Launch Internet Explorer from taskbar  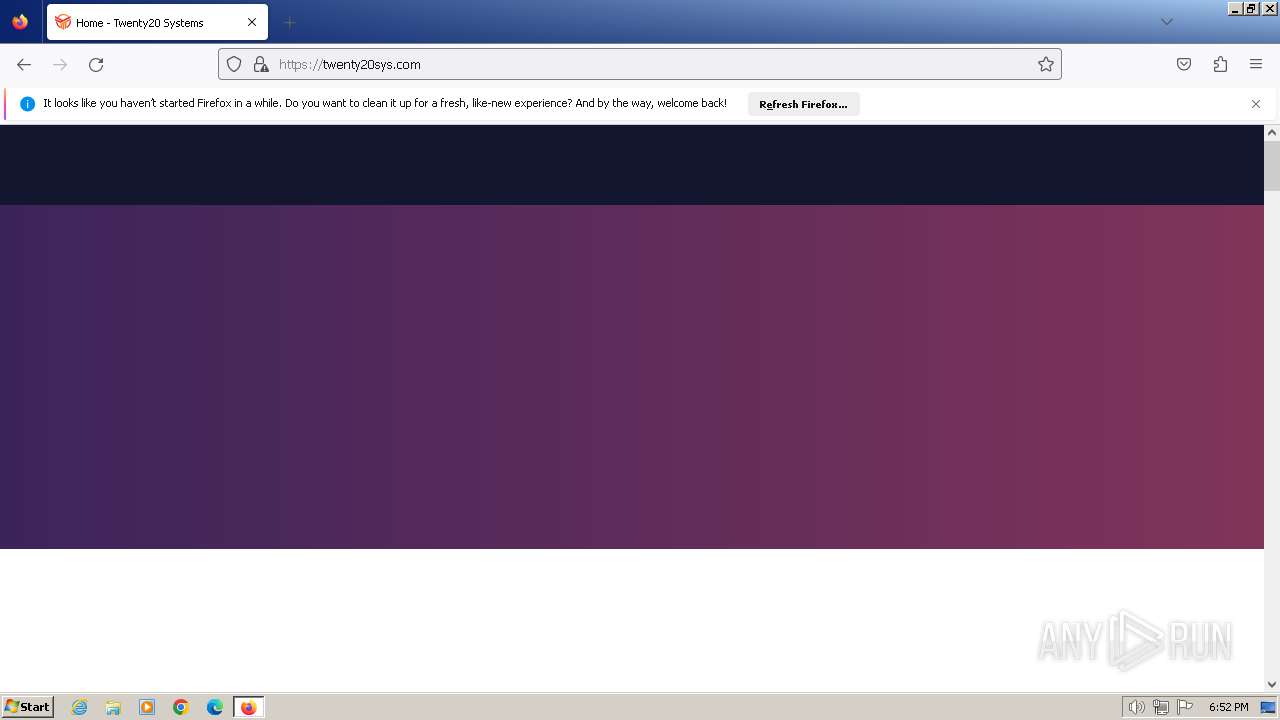(x=80, y=707)
